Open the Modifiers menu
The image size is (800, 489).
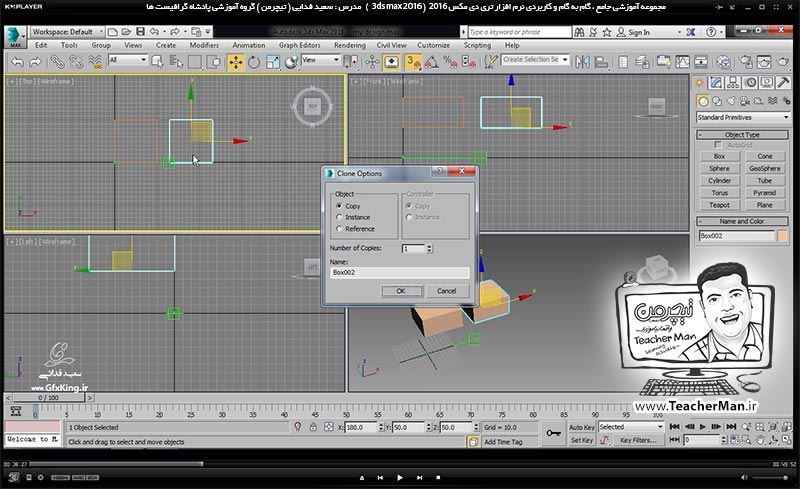(204, 45)
